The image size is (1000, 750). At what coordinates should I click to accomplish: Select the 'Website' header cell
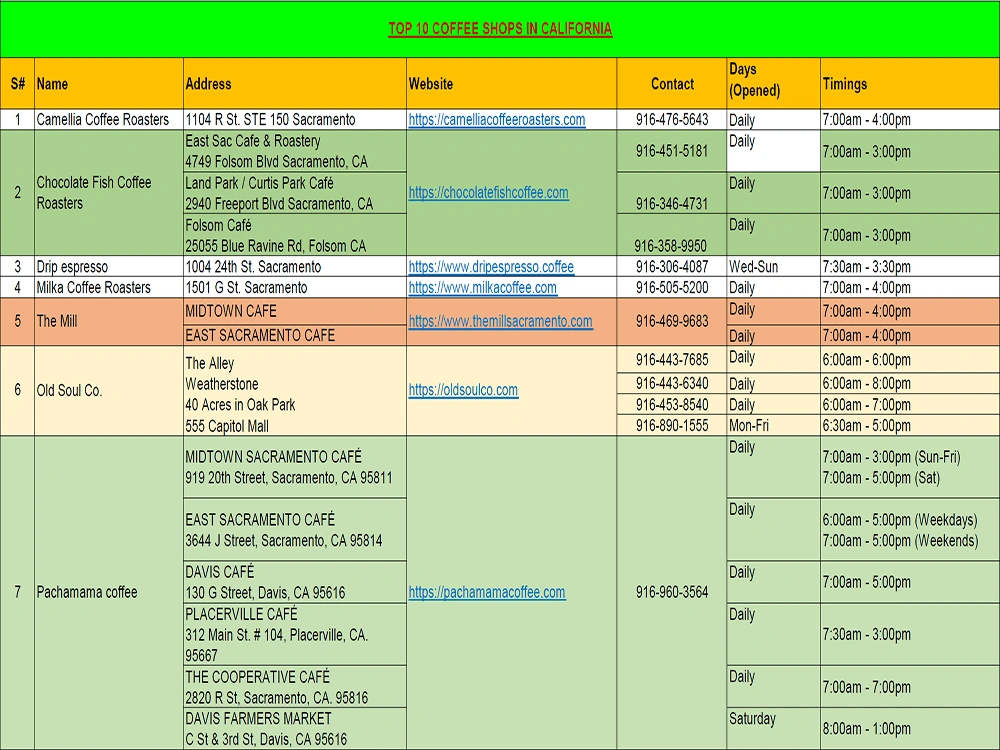coord(511,84)
